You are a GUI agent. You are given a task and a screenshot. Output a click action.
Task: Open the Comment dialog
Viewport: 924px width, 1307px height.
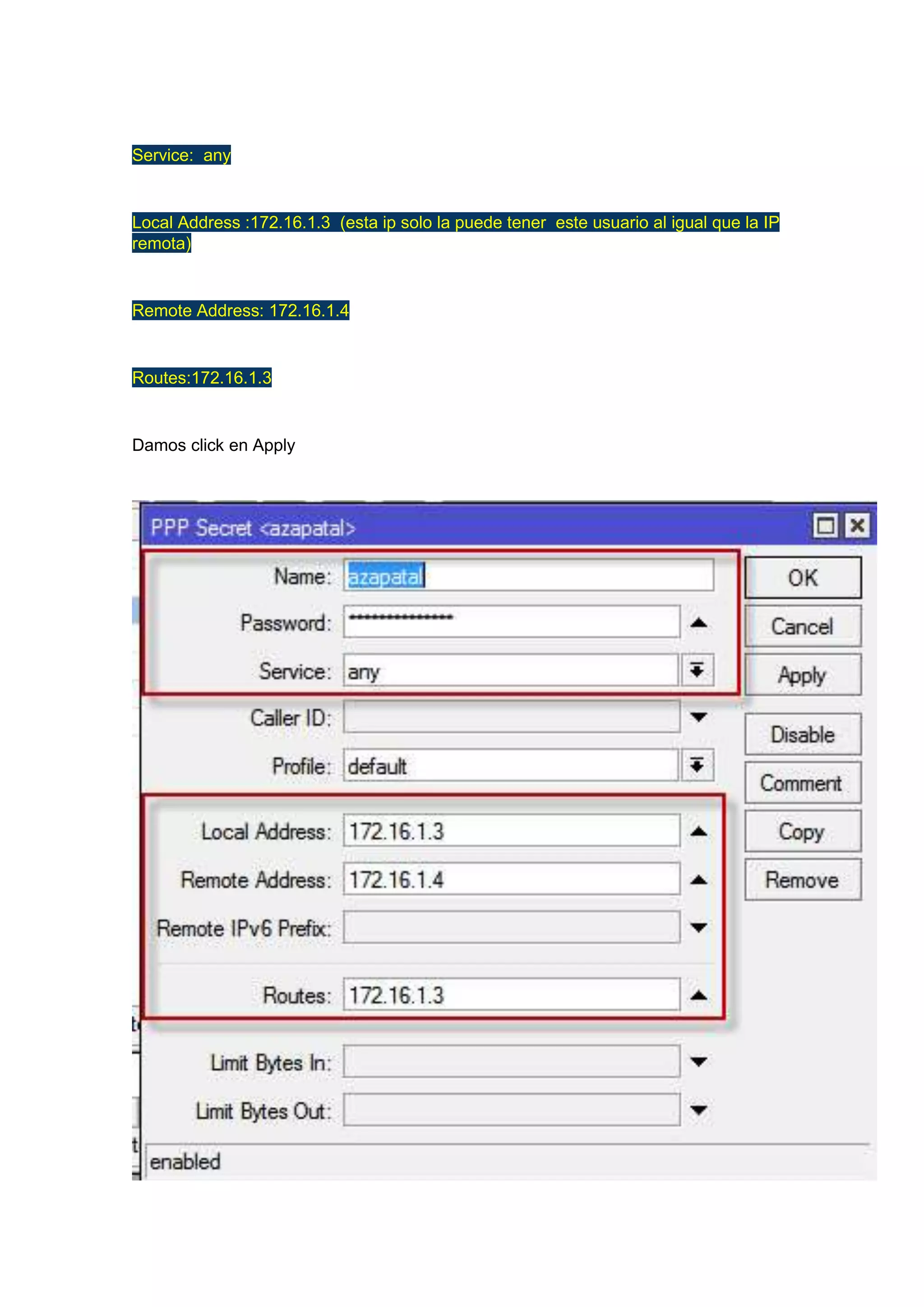(x=803, y=783)
